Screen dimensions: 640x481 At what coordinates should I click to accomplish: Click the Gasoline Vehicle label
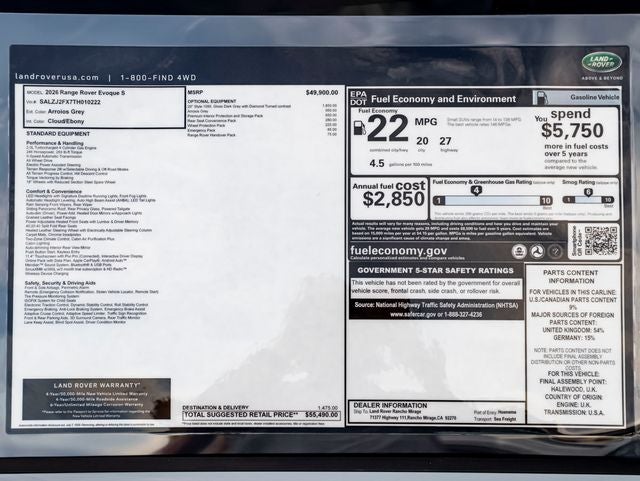[595, 97]
